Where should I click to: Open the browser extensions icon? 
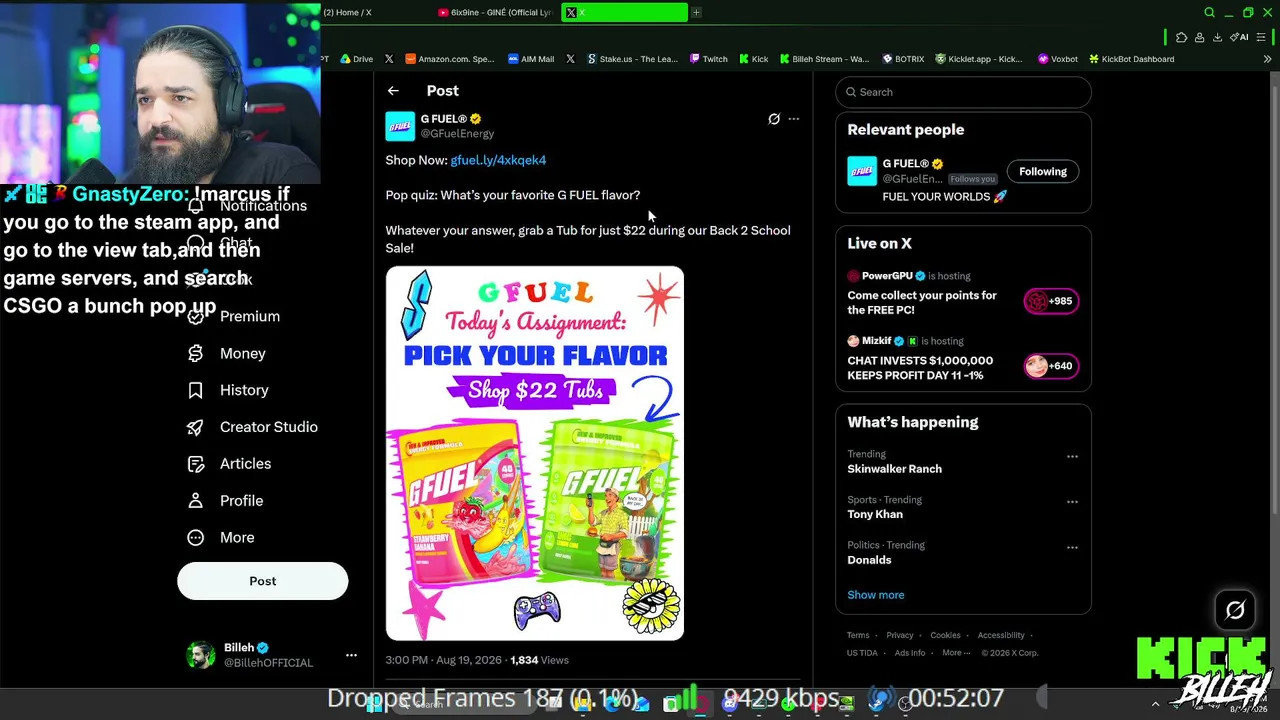[x=1181, y=38]
